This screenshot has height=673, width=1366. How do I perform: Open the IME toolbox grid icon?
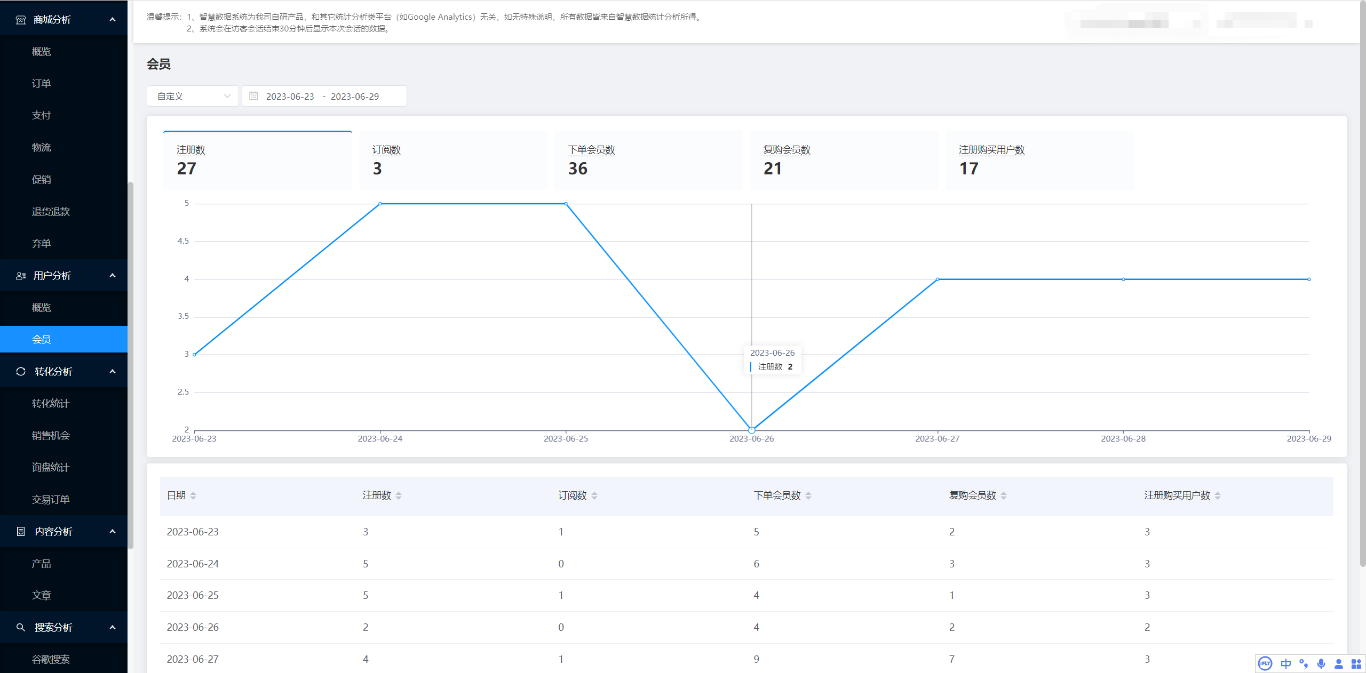pos(1356,663)
